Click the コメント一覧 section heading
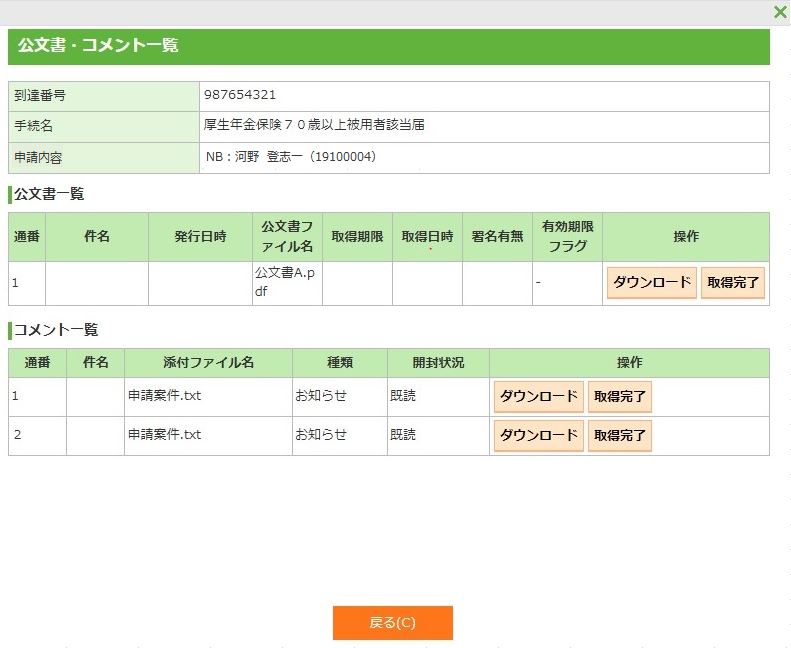Viewport: 791px width, 648px height. pyautogui.click(x=56, y=330)
